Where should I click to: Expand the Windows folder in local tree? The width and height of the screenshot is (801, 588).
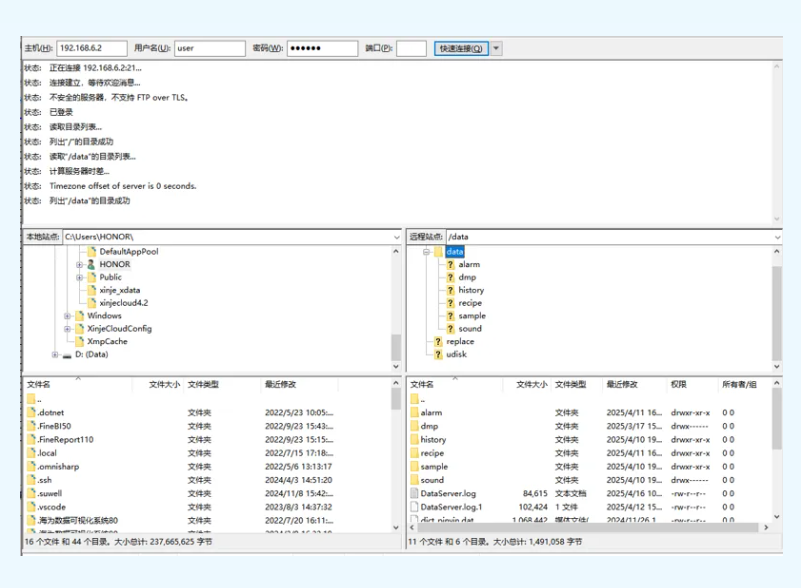[x=67, y=316]
